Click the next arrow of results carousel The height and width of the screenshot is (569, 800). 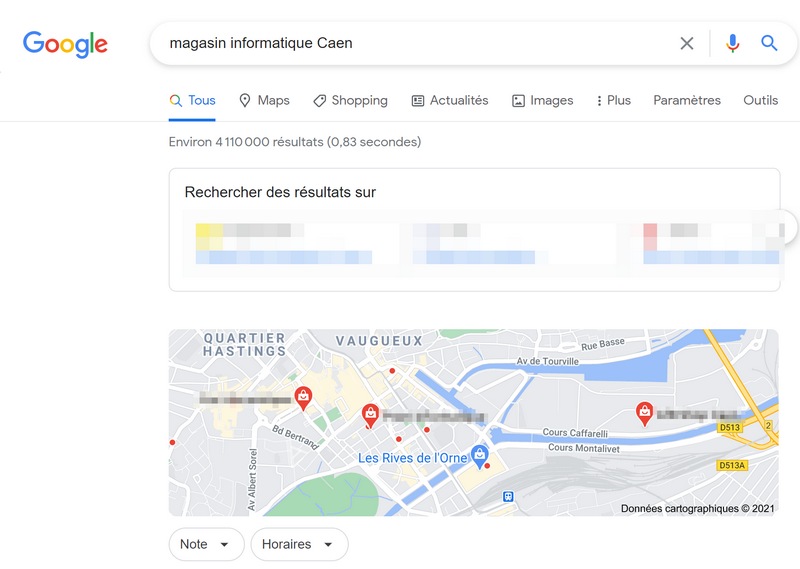(788, 227)
